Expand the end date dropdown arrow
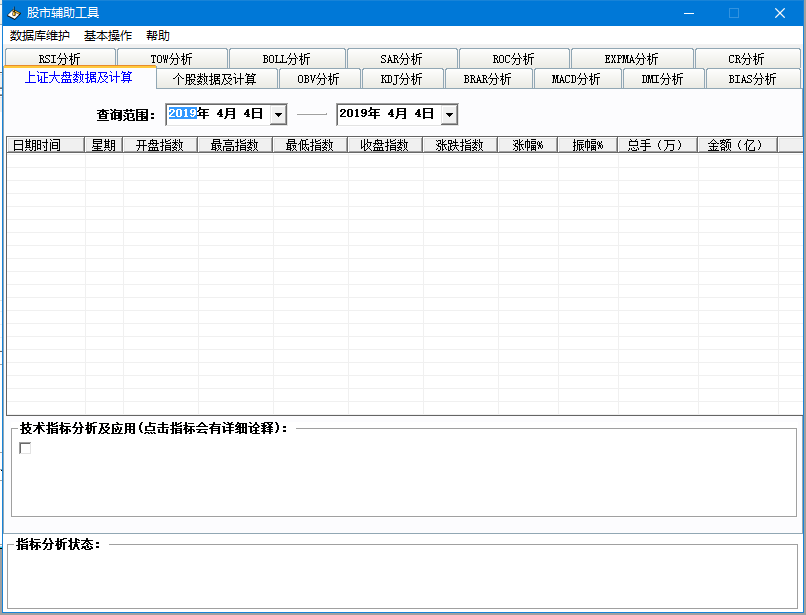The image size is (806, 615). point(449,115)
